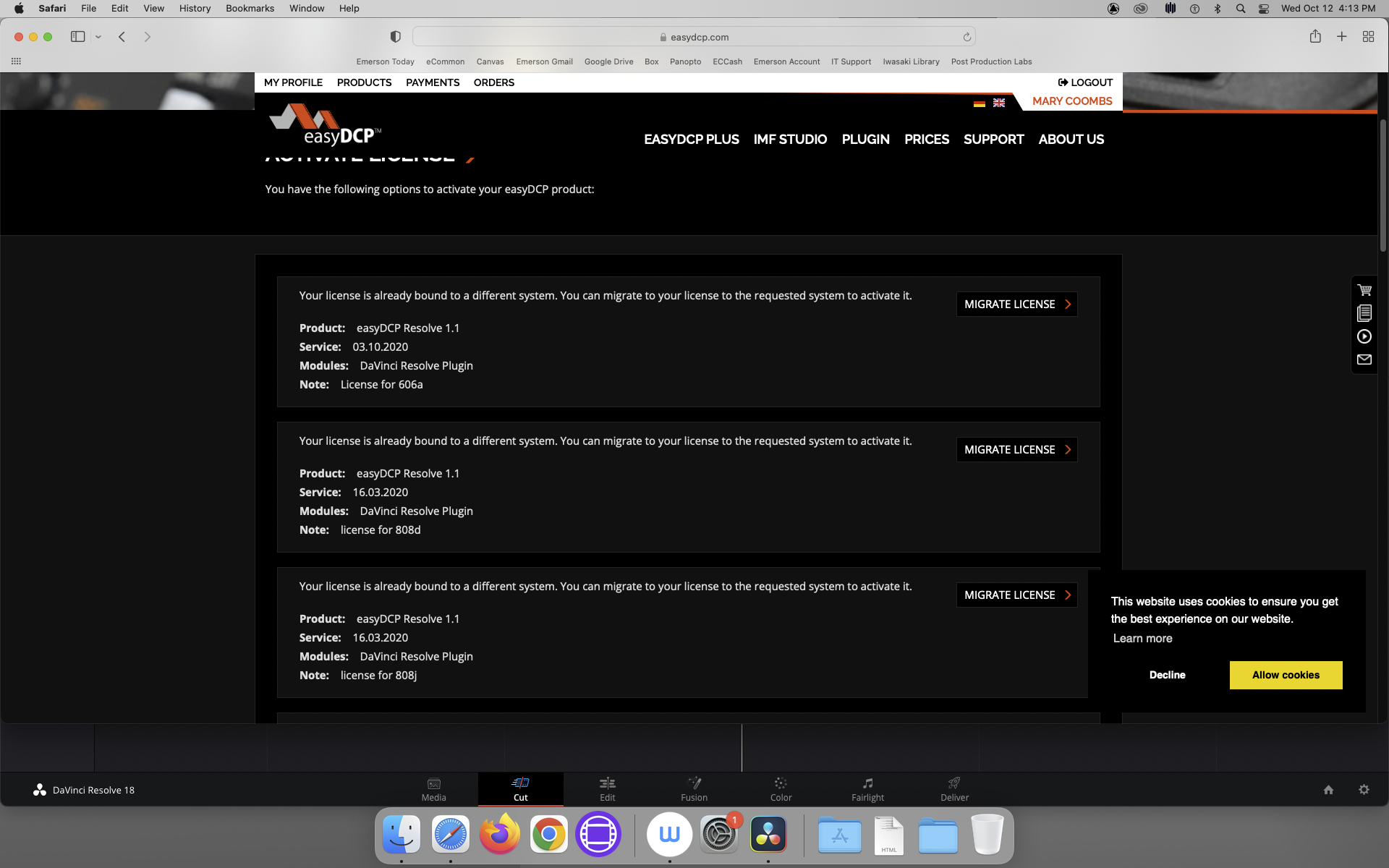The height and width of the screenshot is (868, 1389).
Task: Migrate license for 808j
Action: pos(1017,595)
